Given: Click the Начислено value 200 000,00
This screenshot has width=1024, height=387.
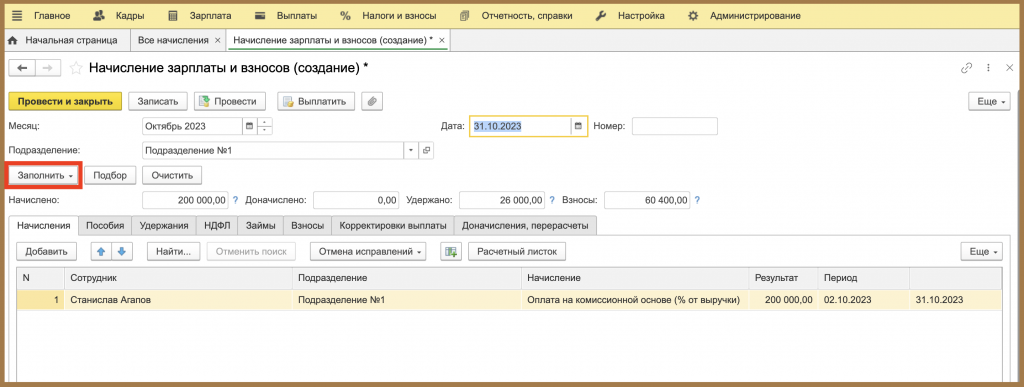Looking at the screenshot, I should click(x=185, y=200).
